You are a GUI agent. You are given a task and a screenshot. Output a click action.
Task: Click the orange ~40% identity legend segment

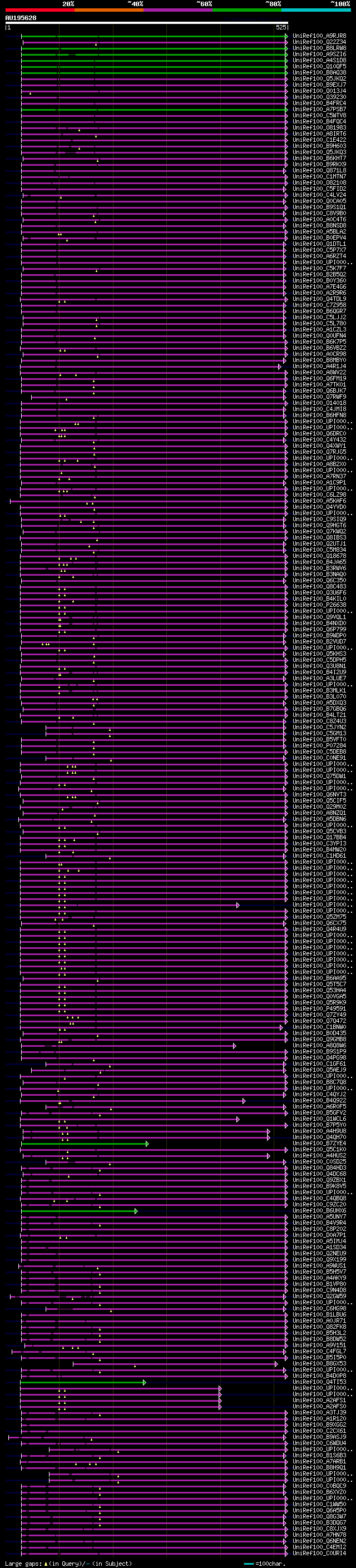109,10
